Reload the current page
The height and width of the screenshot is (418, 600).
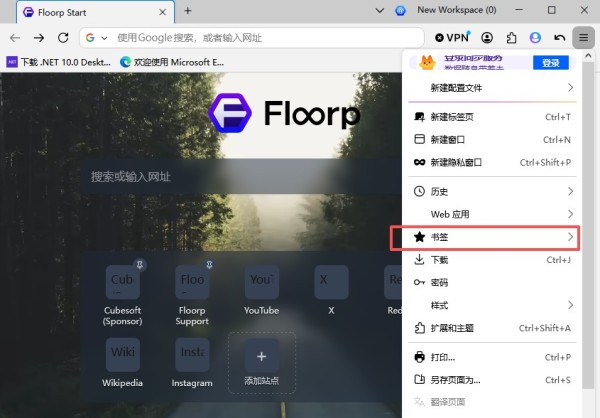point(63,38)
